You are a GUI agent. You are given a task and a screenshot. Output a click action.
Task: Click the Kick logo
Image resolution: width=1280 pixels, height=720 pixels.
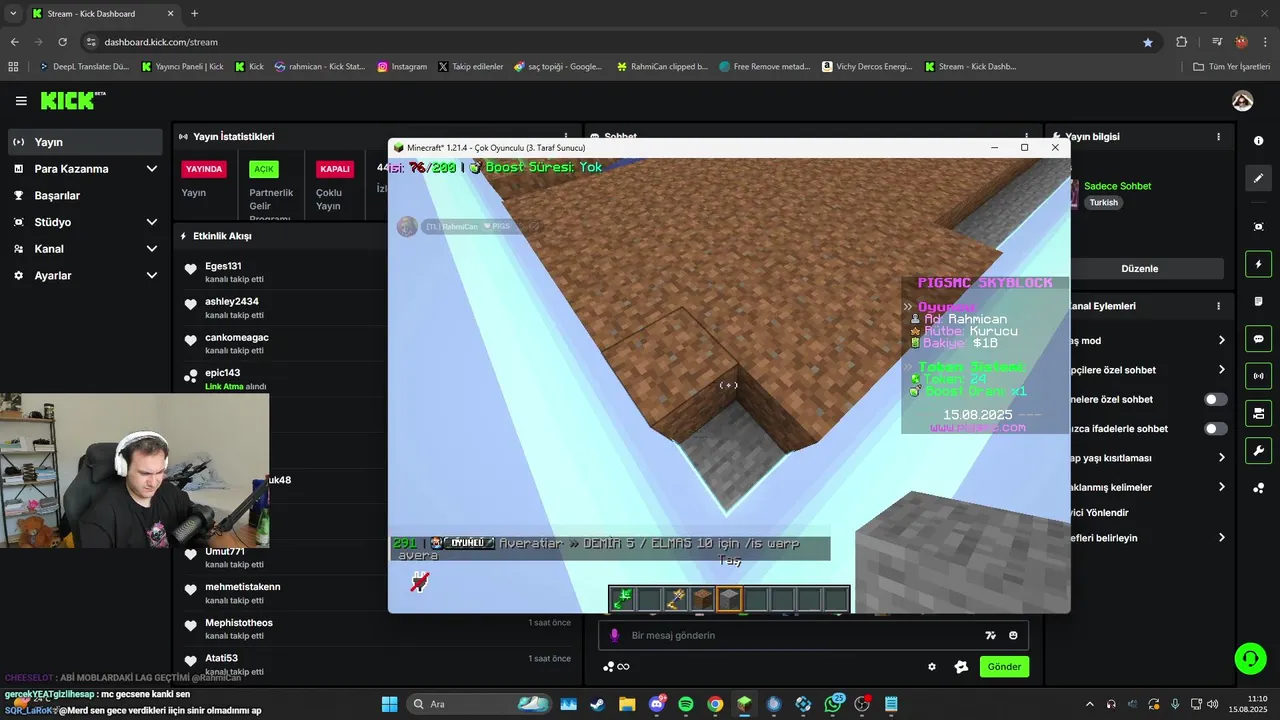coord(72,100)
